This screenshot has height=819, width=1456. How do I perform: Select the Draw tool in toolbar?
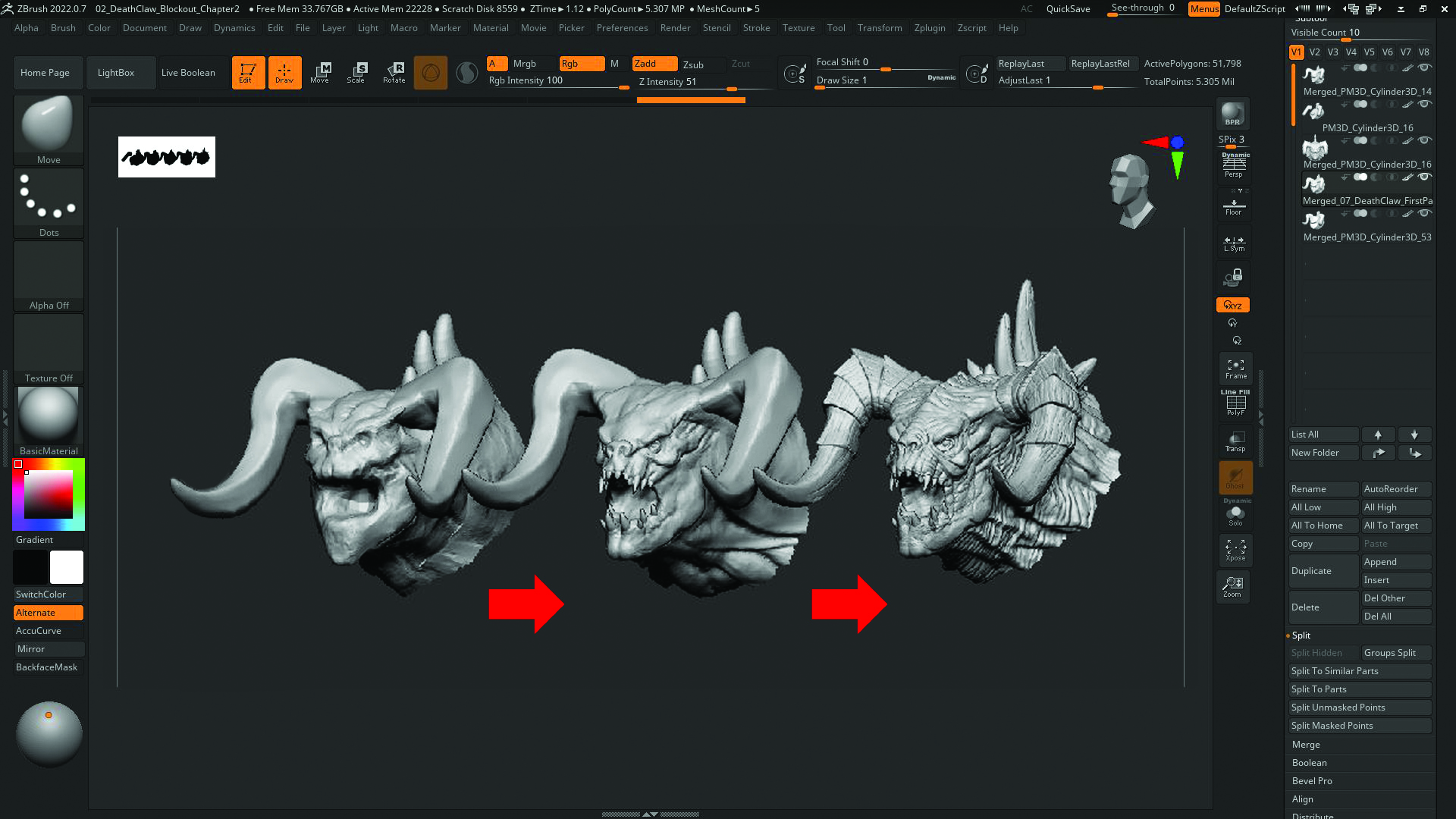click(284, 72)
